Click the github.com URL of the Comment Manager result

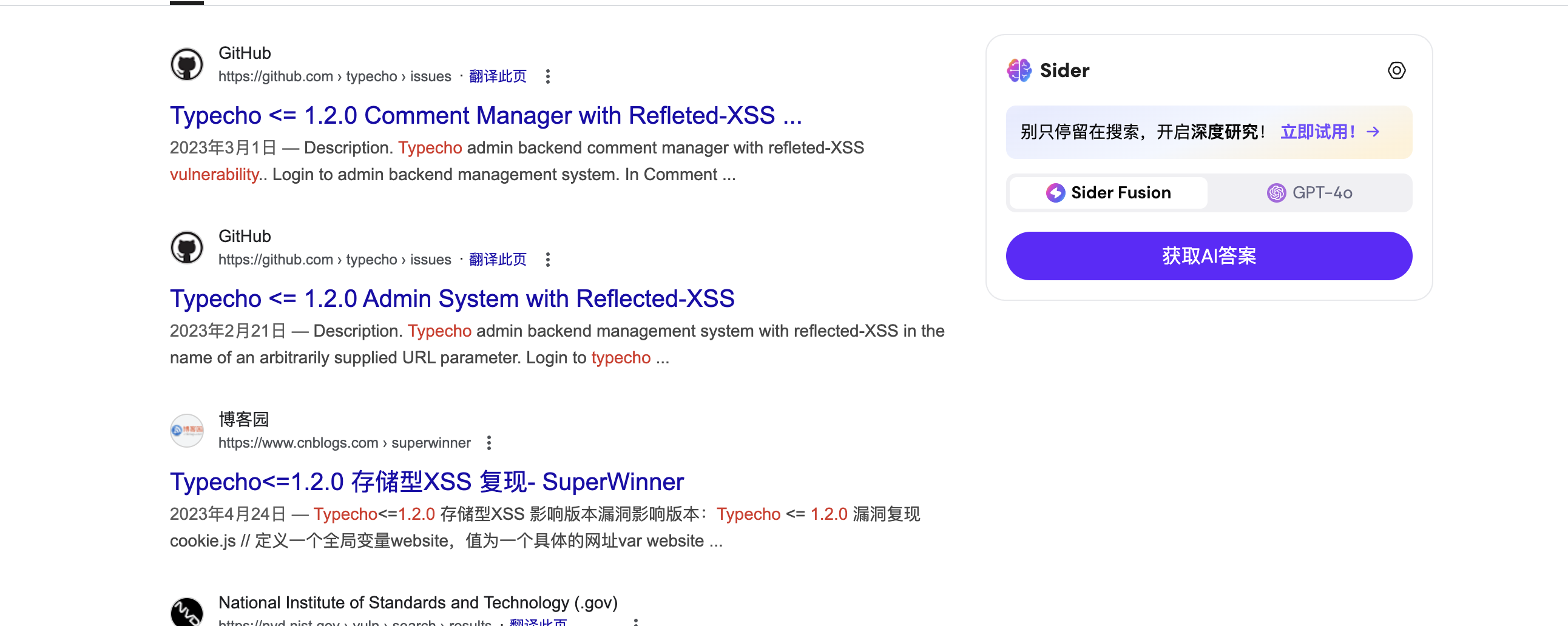(335, 76)
